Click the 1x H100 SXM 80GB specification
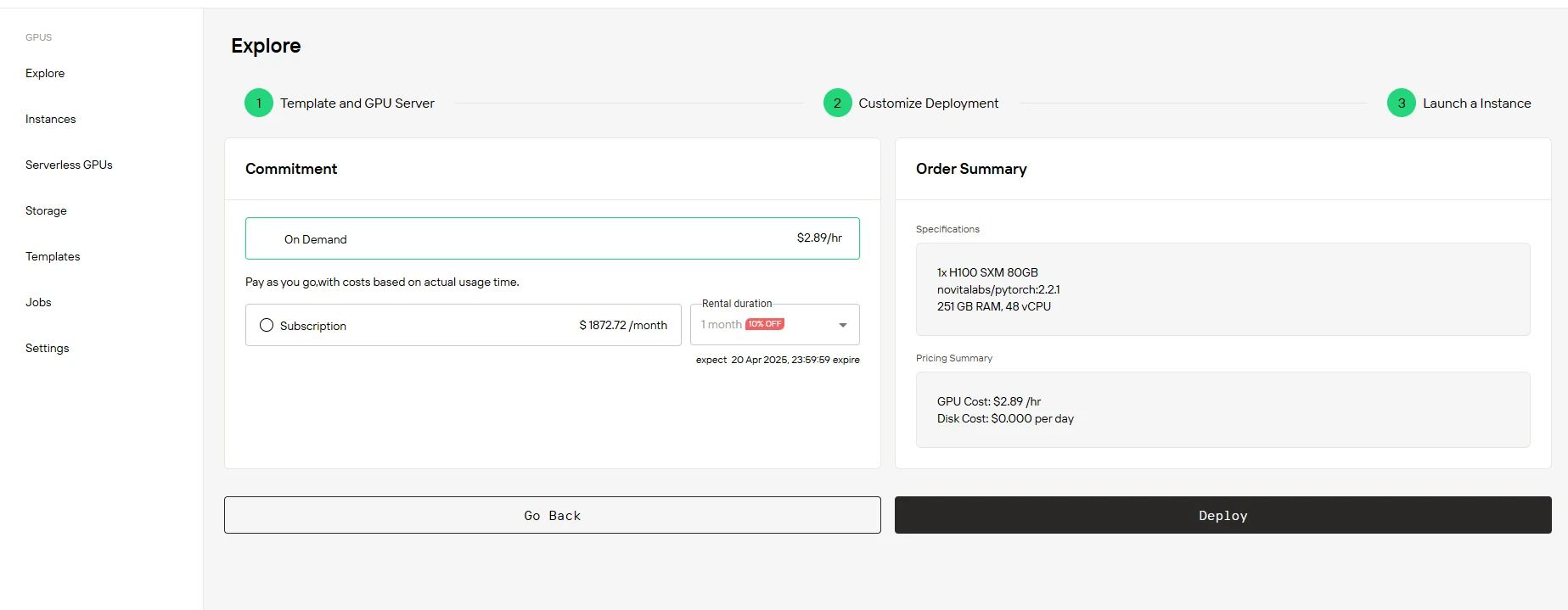Image resolution: width=1568 pixels, height=610 pixels. click(x=987, y=272)
